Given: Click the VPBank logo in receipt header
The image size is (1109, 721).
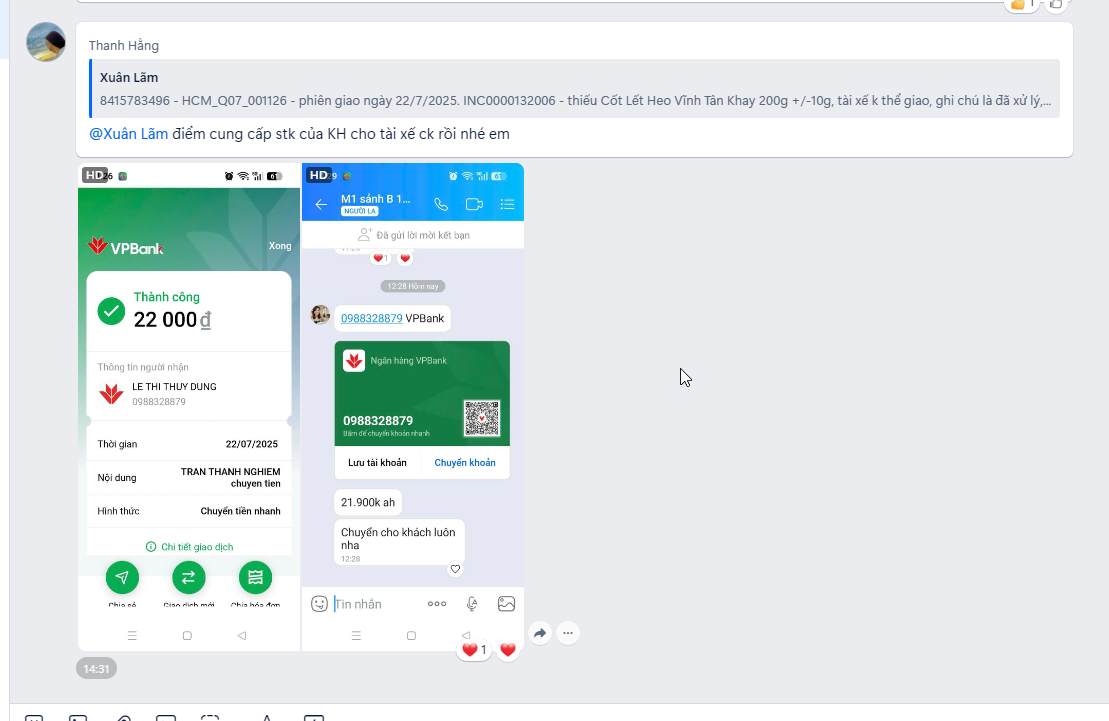Looking at the screenshot, I should pyautogui.click(x=126, y=247).
